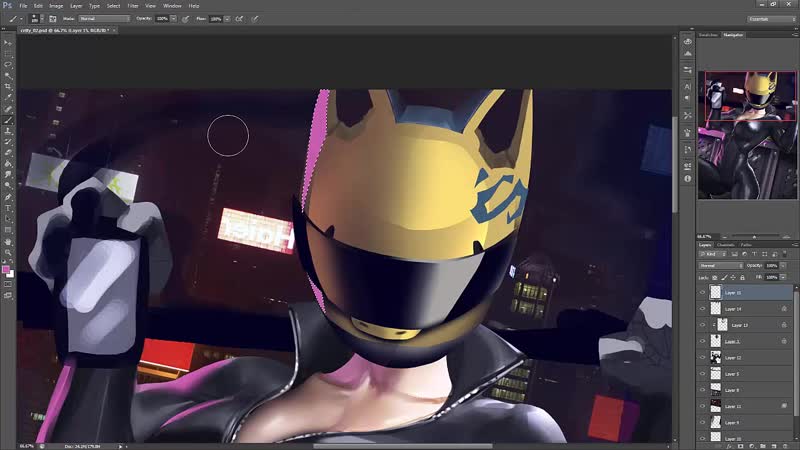Select the History Brush tool
The image size is (800, 450).
(8, 142)
